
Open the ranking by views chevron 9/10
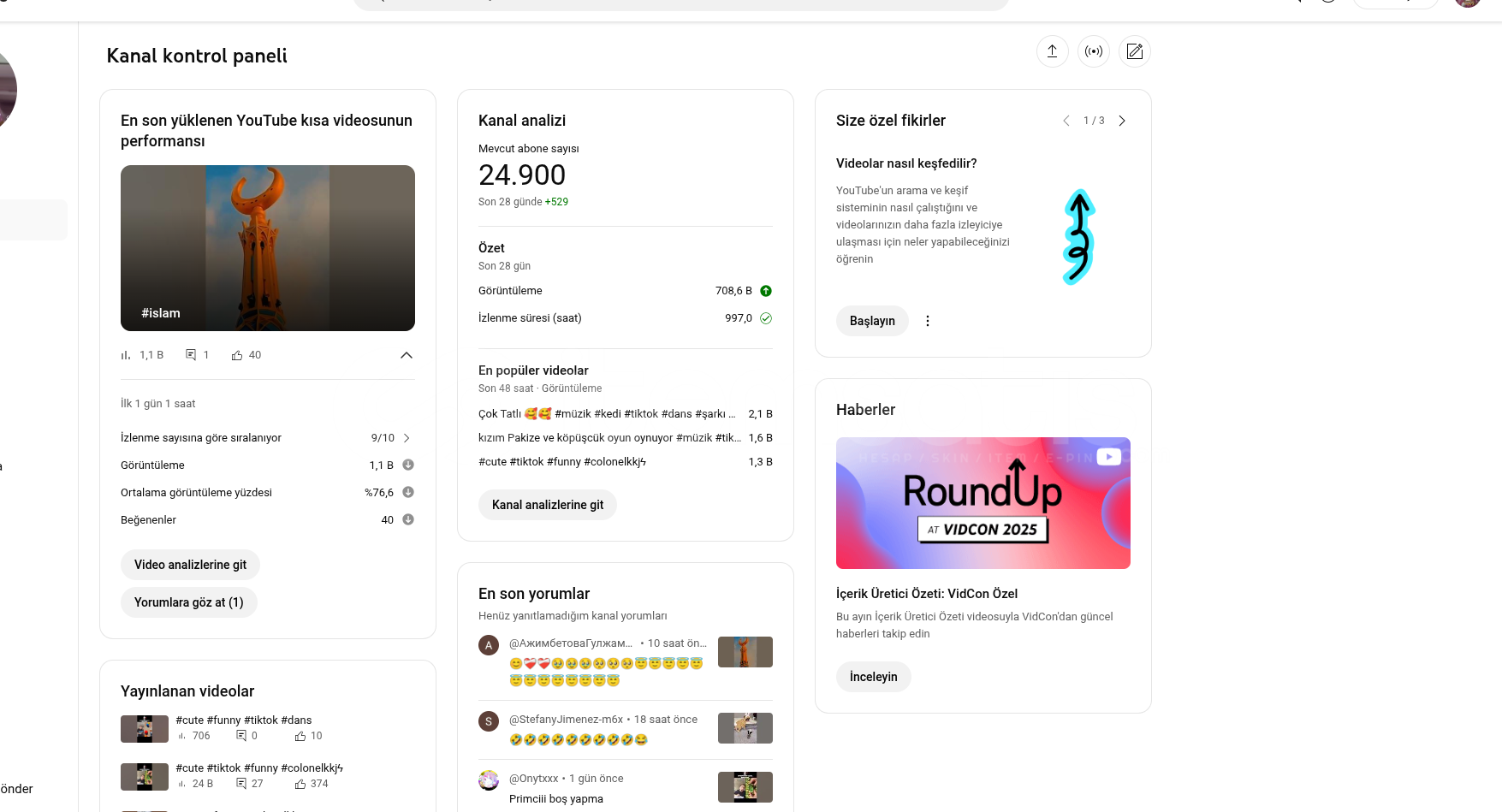click(x=407, y=438)
